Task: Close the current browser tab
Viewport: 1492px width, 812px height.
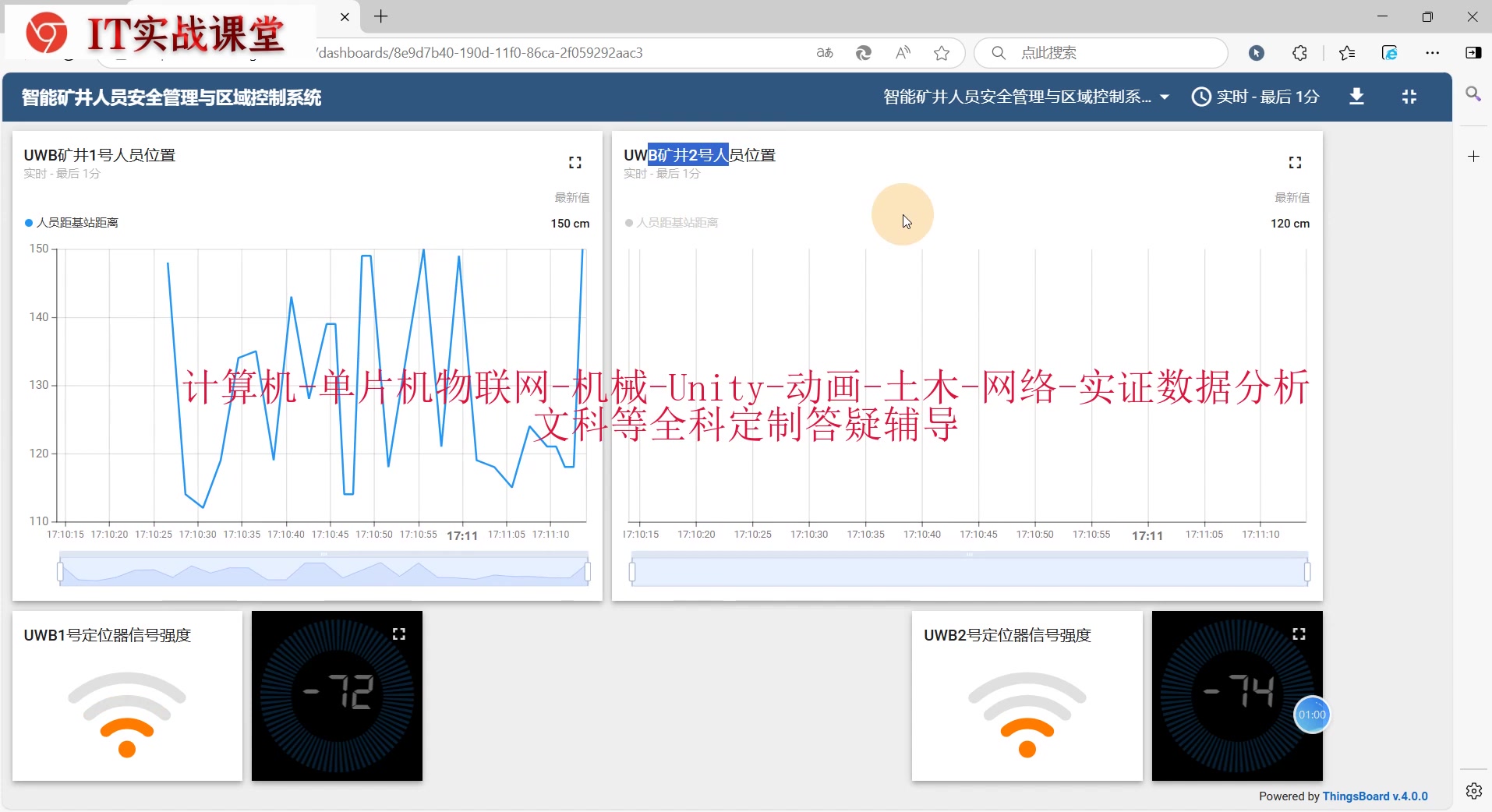Action: [345, 16]
